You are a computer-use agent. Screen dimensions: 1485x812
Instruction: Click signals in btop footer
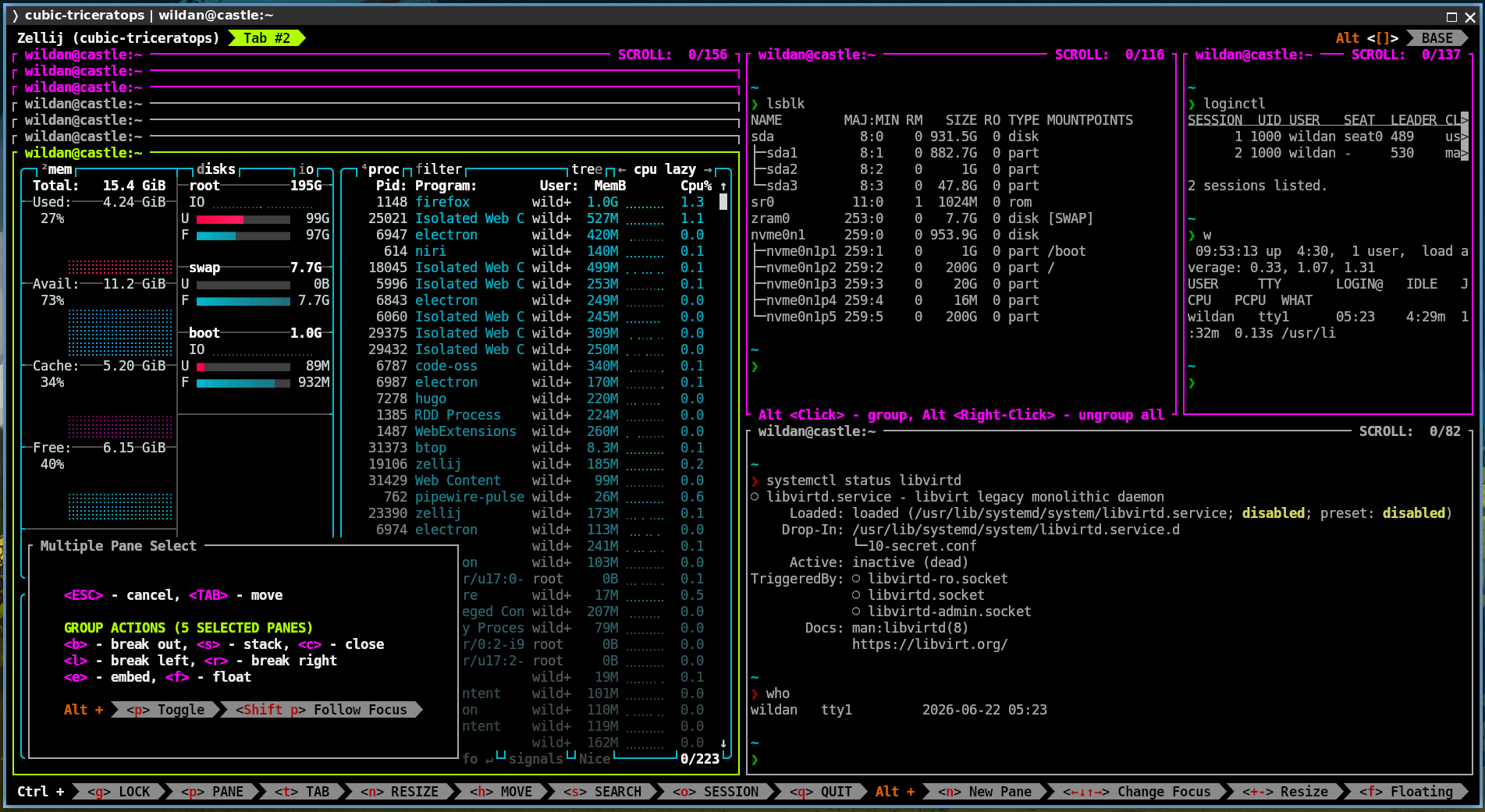535,759
